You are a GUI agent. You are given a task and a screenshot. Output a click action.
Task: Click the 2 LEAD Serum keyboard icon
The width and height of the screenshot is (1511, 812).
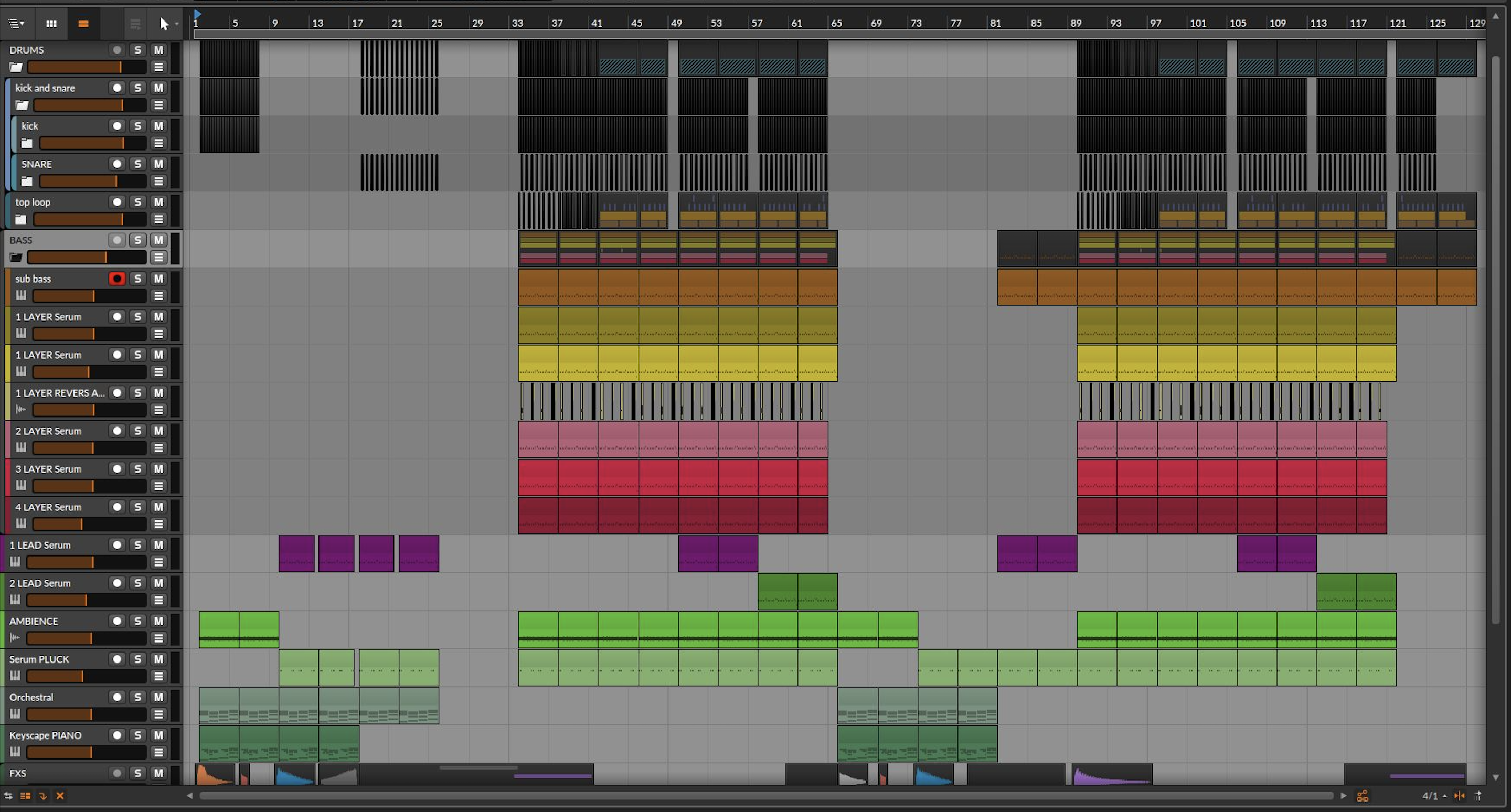click(15, 600)
